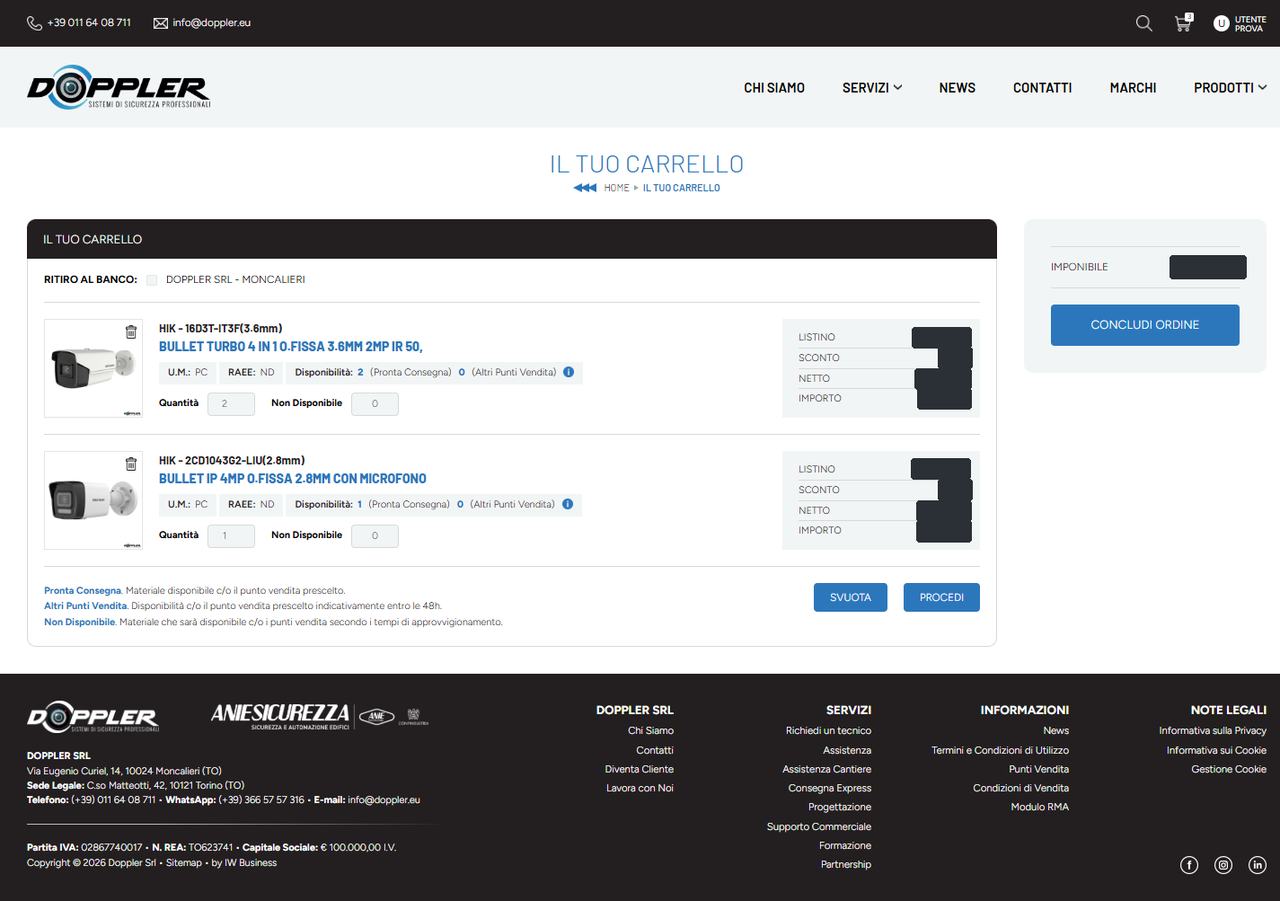
Task: Click the envelope email icon
Action: click(x=160, y=23)
